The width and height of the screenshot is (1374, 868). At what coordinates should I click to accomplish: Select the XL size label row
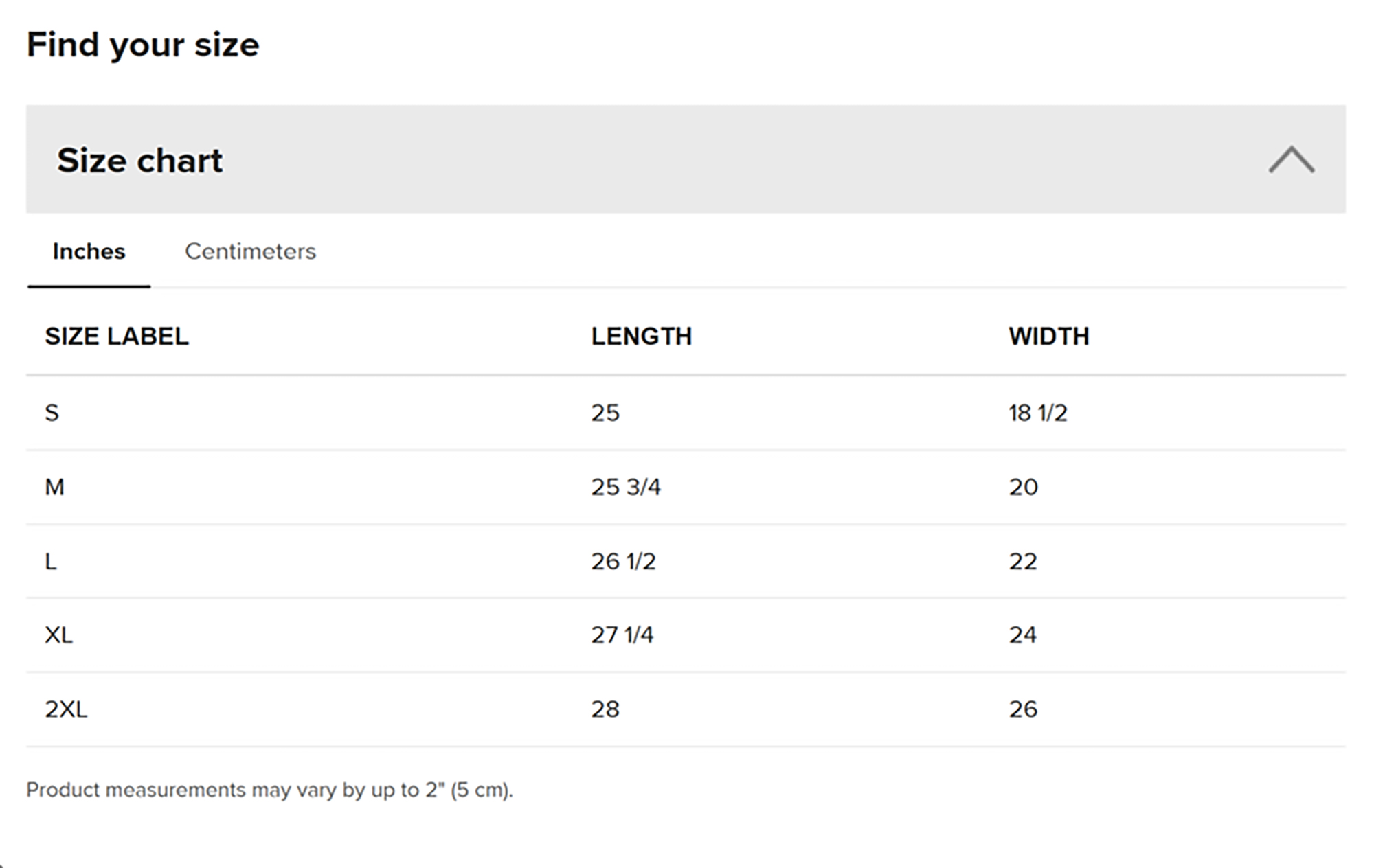(59, 635)
